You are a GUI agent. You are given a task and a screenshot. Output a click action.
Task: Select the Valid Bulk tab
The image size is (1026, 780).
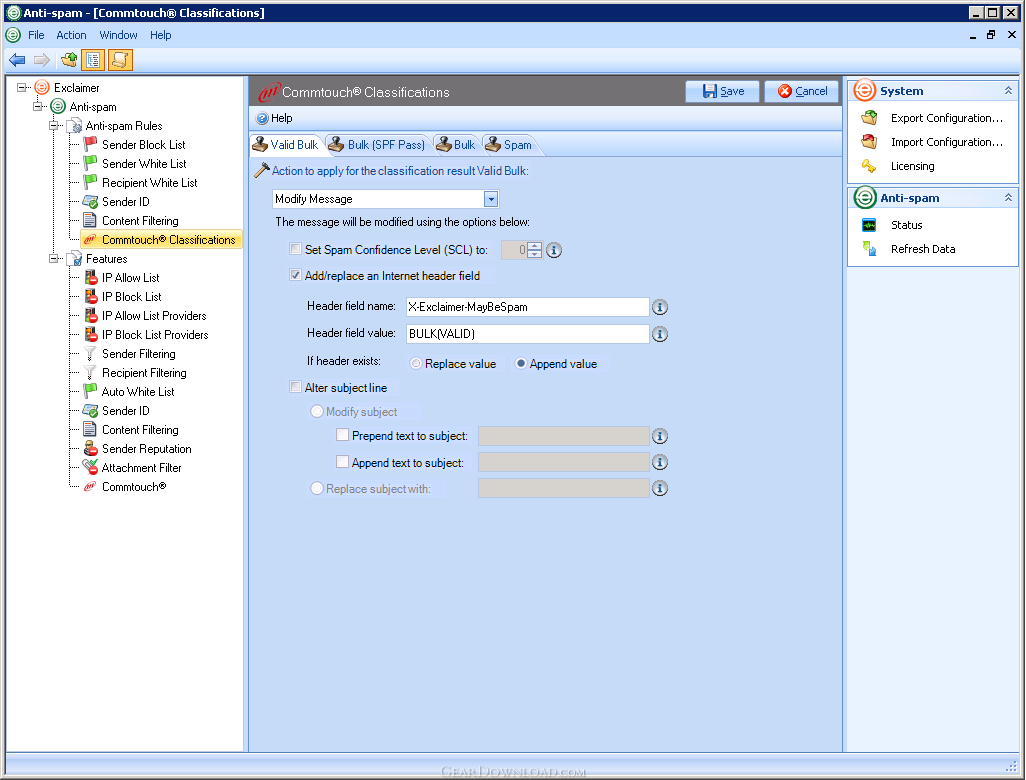286,145
